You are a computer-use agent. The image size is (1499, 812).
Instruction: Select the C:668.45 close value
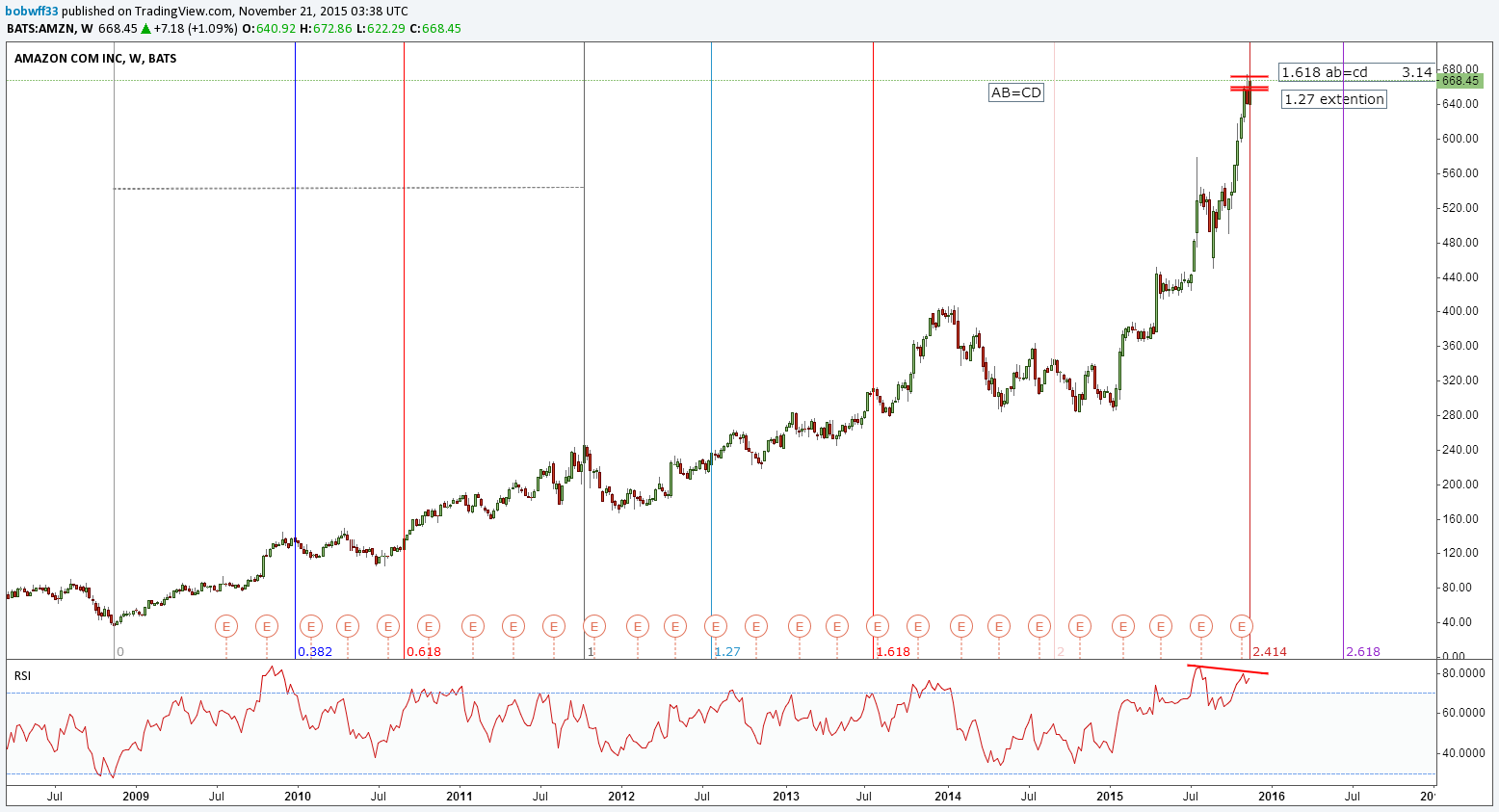click(435, 28)
